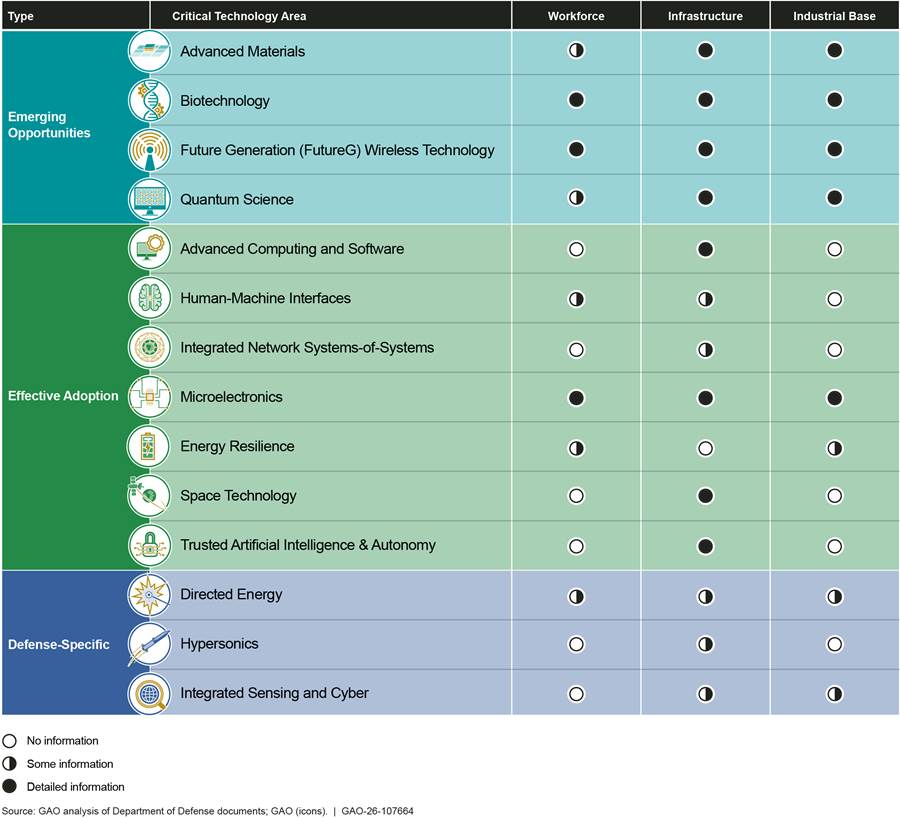Click the Human-Machine Interfaces brain icon
This screenshot has height=818, width=900.
tap(148, 298)
